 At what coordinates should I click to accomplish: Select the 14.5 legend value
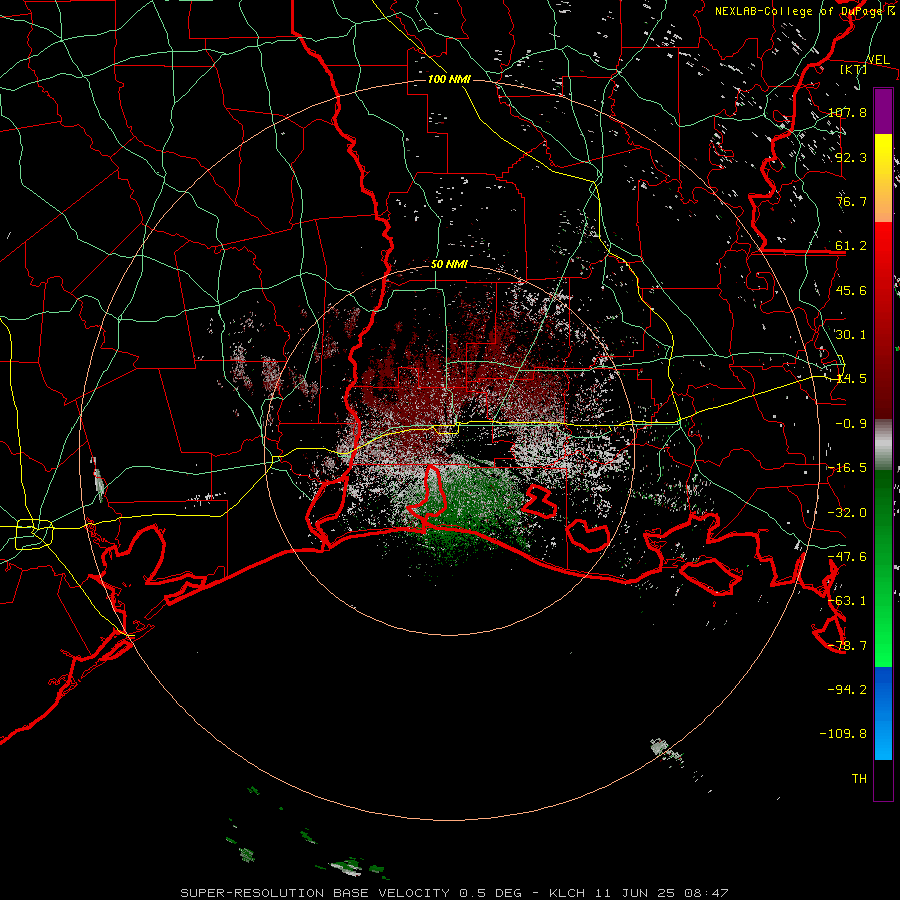click(851, 379)
